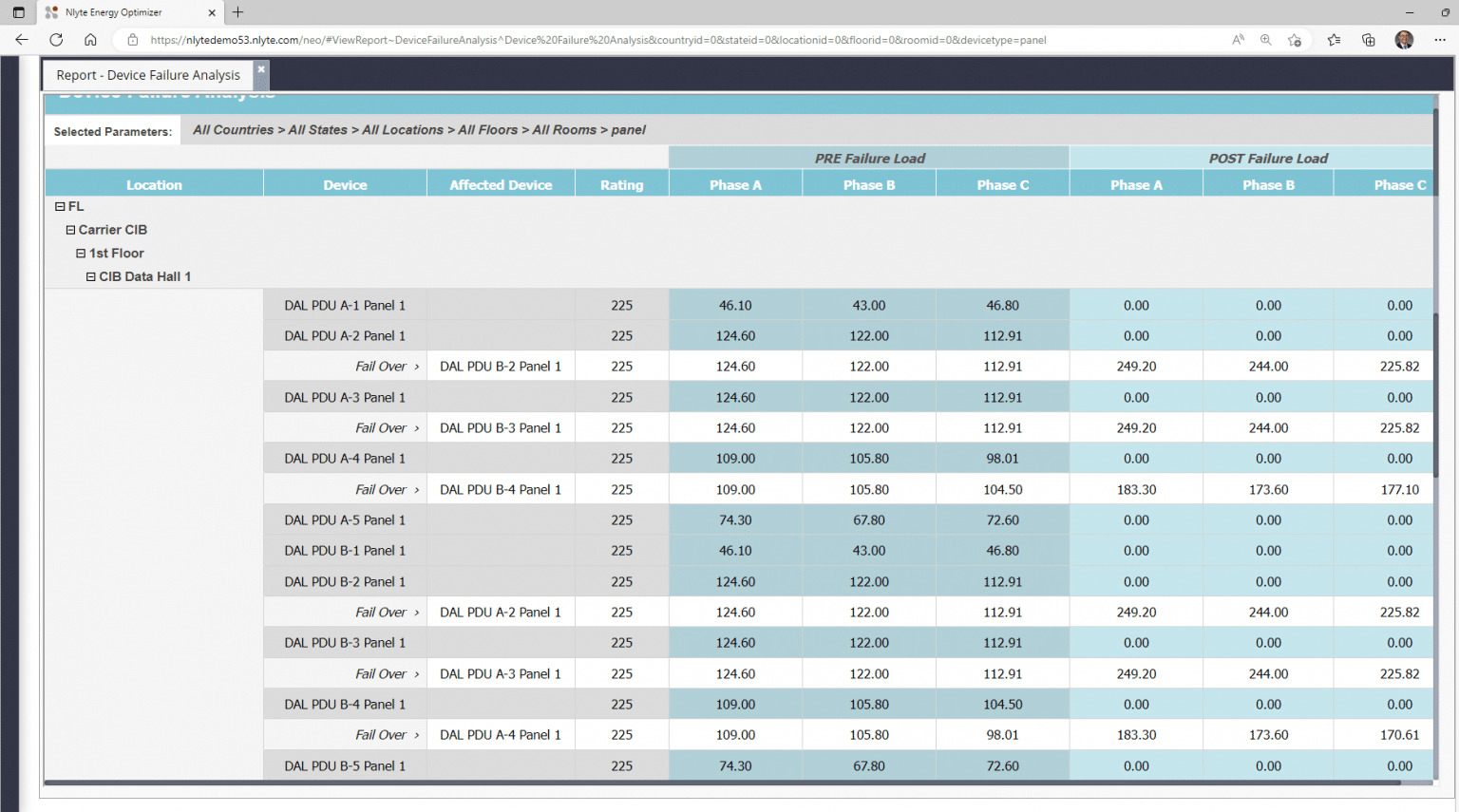The height and width of the screenshot is (812, 1459).
Task: Click inside the address bar
Action: coord(570,40)
